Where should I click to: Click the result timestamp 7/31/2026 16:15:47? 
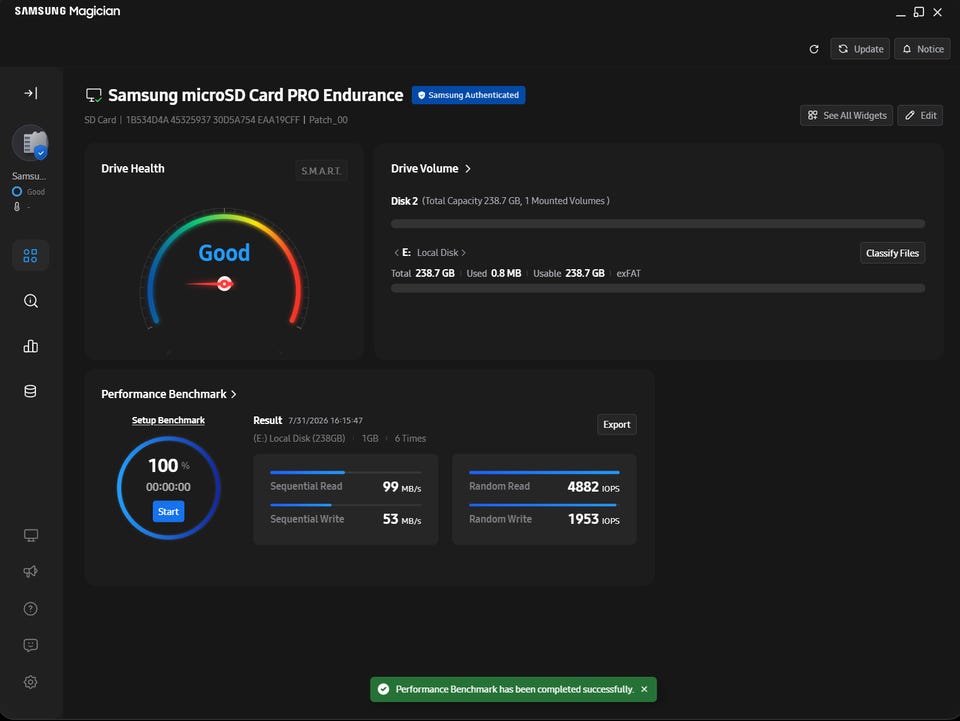[325, 420]
